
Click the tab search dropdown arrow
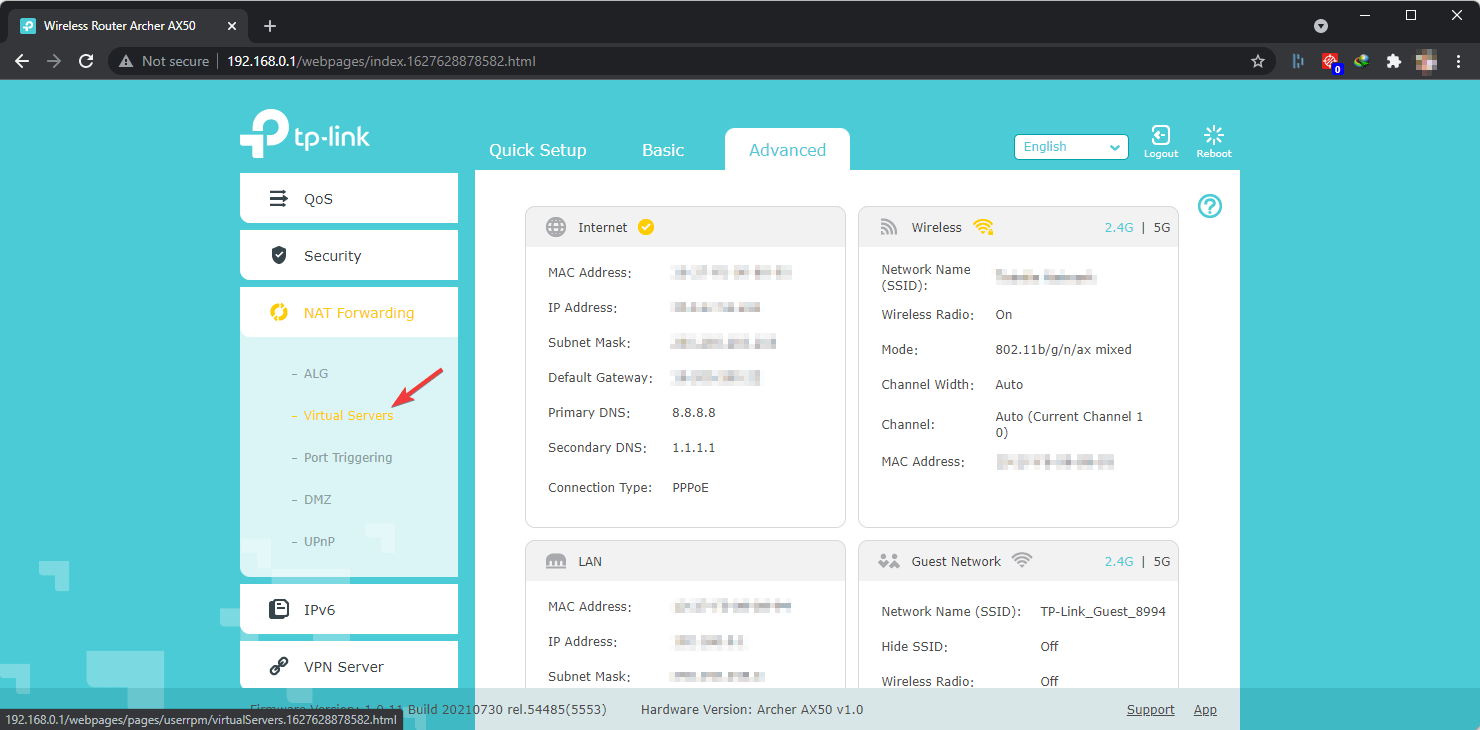pos(1321,26)
